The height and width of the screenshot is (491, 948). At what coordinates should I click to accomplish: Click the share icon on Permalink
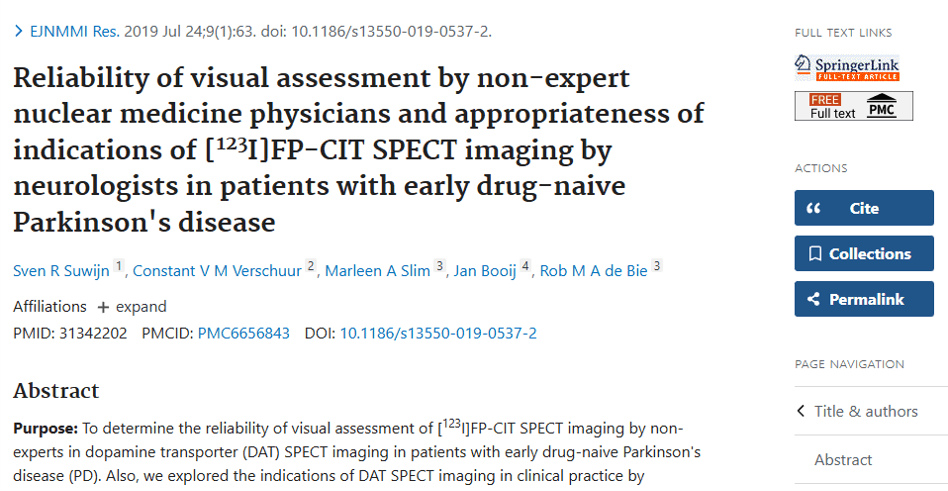[813, 299]
